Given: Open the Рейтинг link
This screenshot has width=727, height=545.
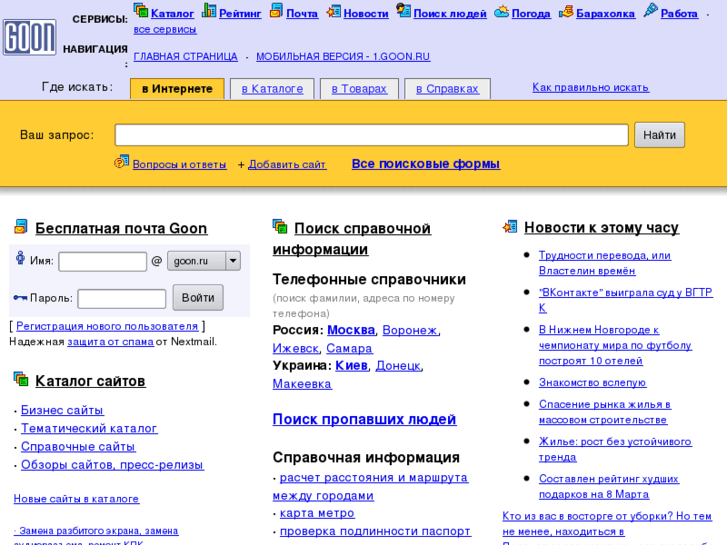Looking at the screenshot, I should point(240,14).
